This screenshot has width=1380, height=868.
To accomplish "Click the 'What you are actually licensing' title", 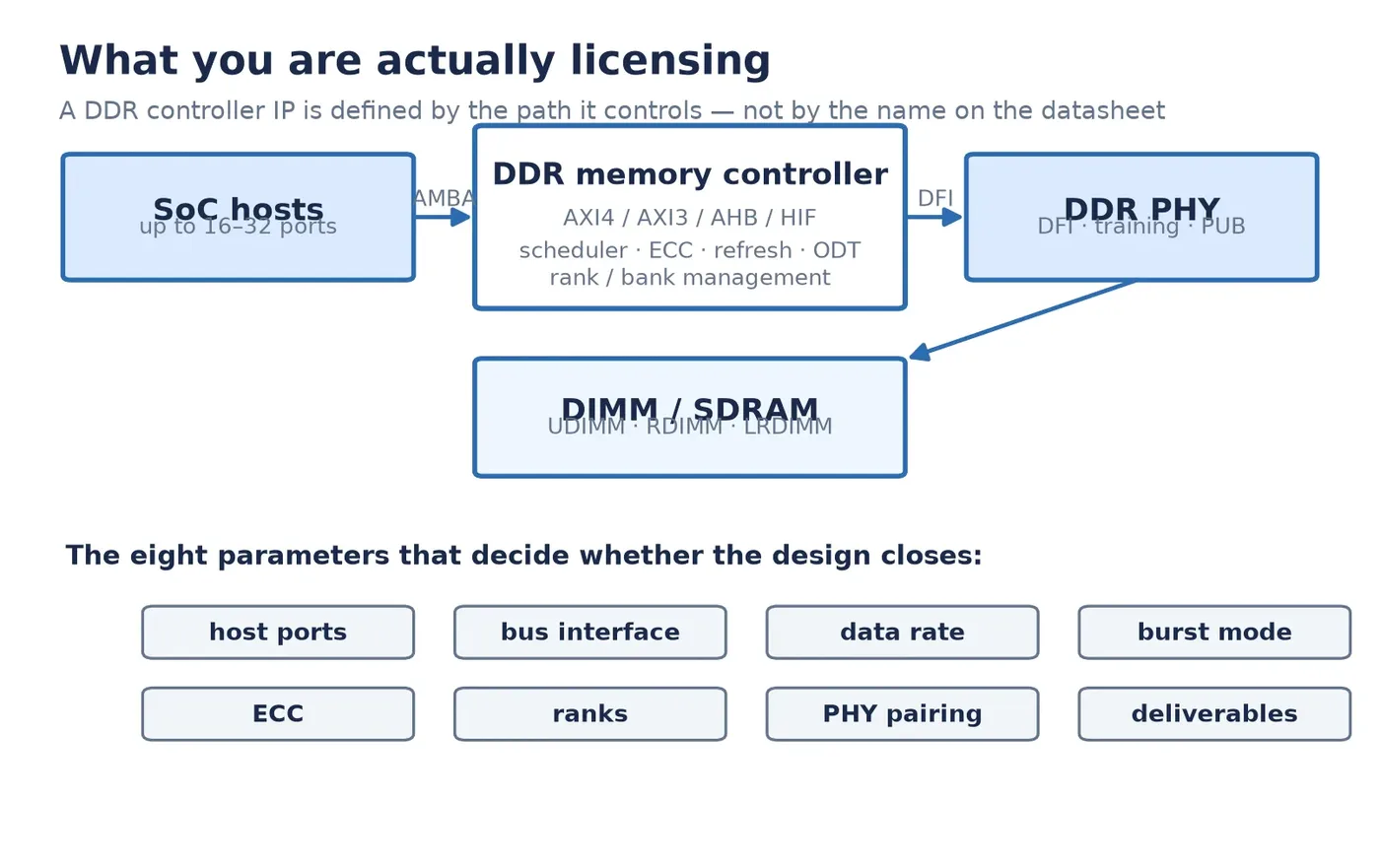I will [415, 61].
